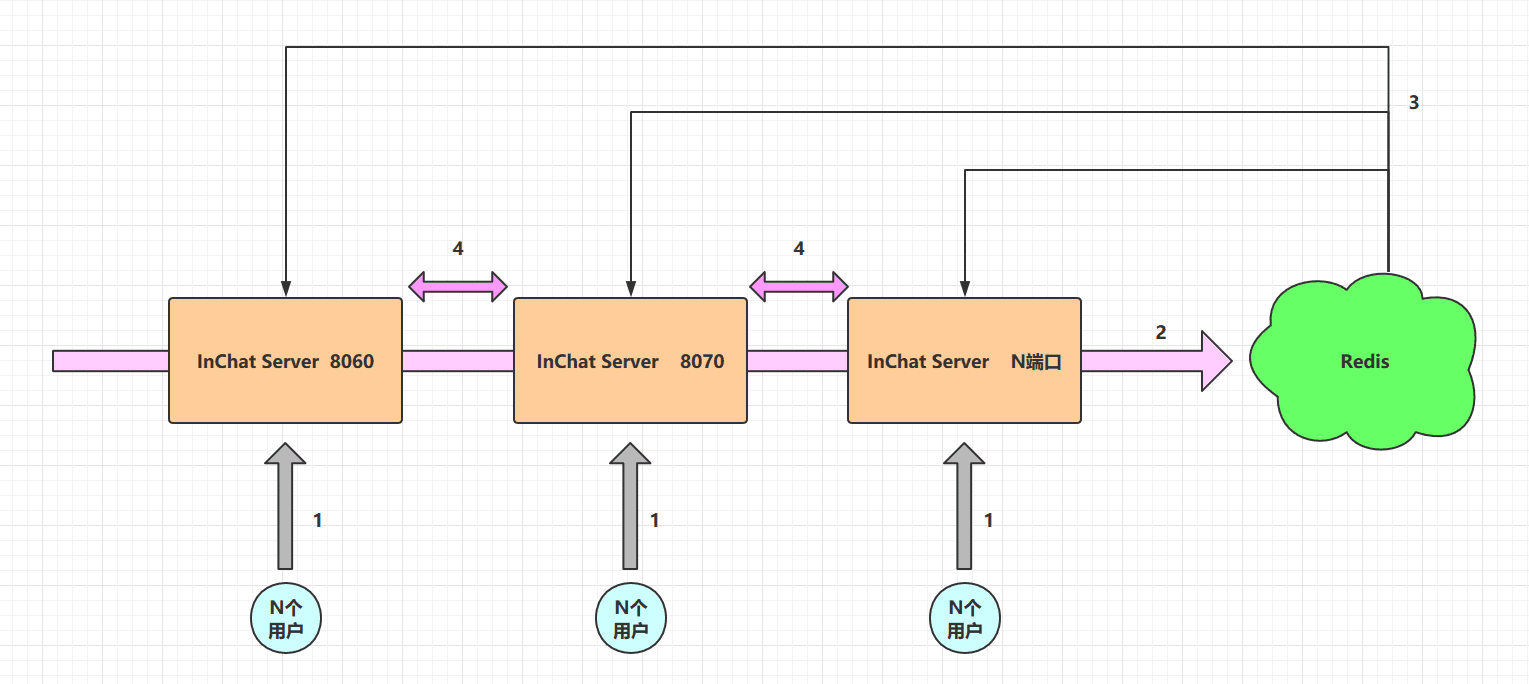Image resolution: width=1529 pixels, height=684 pixels.
Task: Select the InChat Server 8070 box
Action: [x=630, y=360]
